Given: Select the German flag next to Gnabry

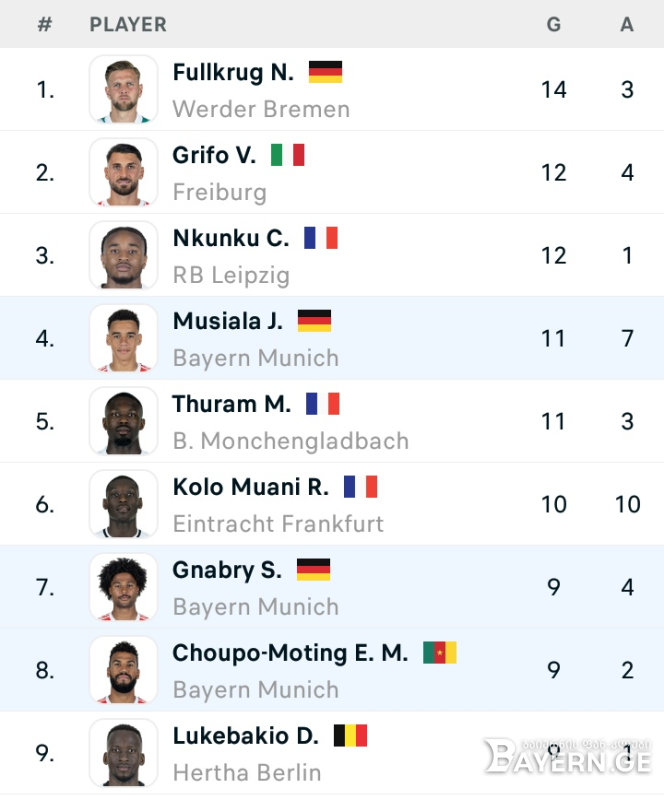Looking at the screenshot, I should 313,569.
